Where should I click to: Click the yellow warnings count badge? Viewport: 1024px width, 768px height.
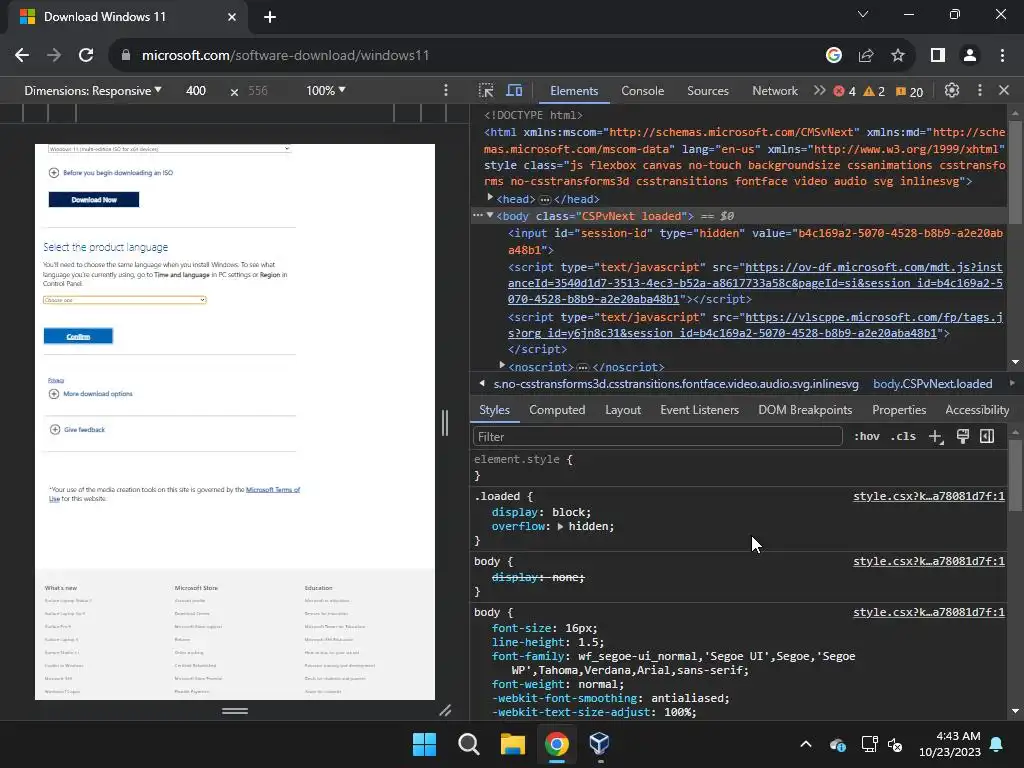pos(874,91)
